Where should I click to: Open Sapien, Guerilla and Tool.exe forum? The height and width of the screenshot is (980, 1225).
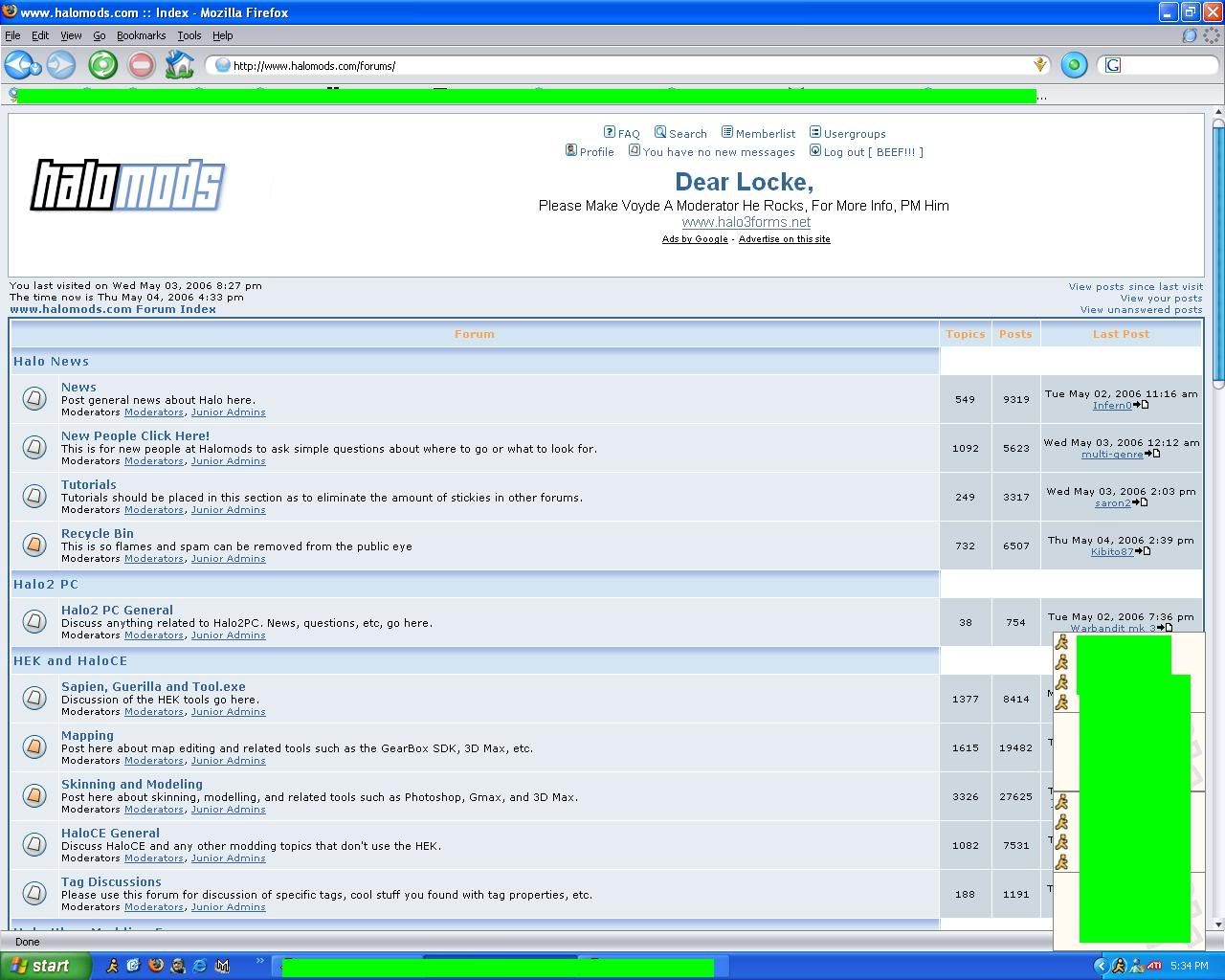(153, 686)
